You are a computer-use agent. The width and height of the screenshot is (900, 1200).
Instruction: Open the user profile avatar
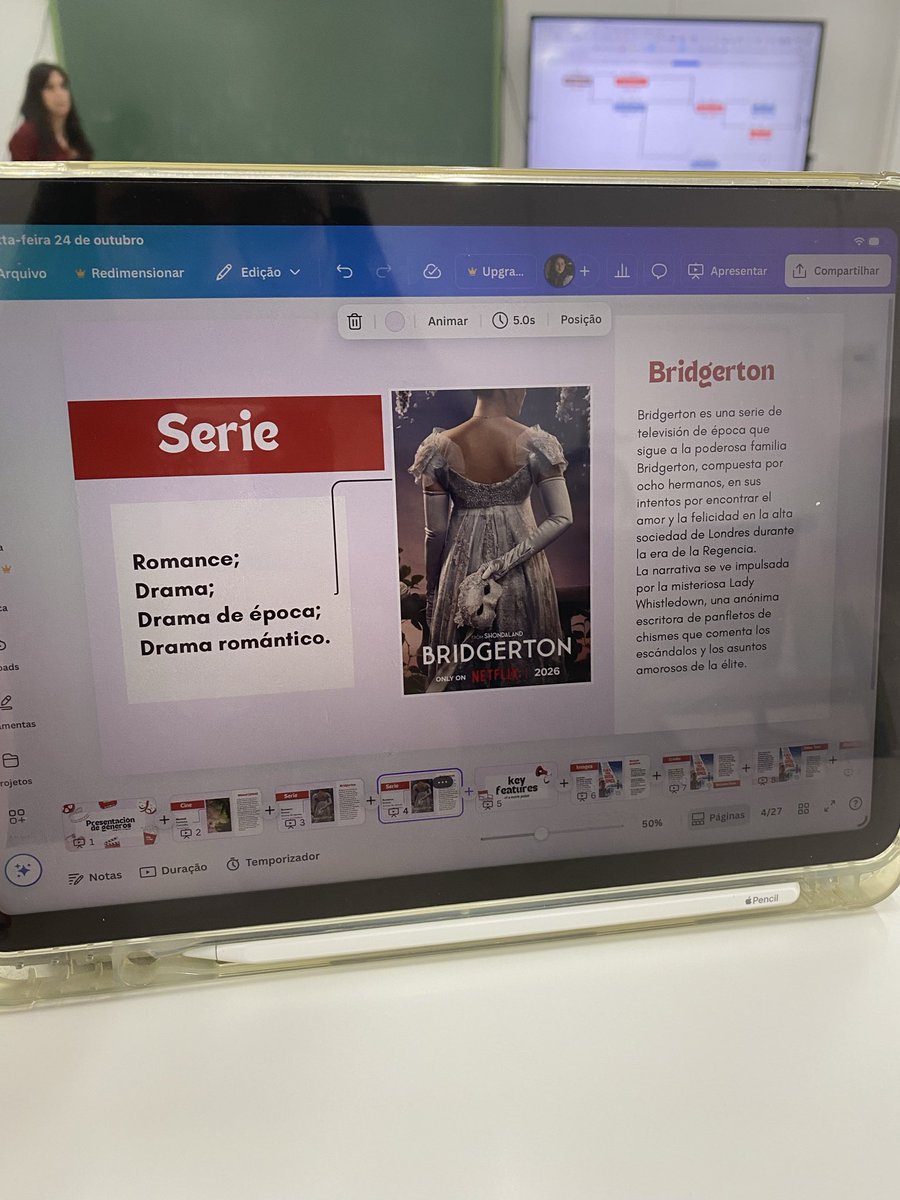[x=558, y=271]
